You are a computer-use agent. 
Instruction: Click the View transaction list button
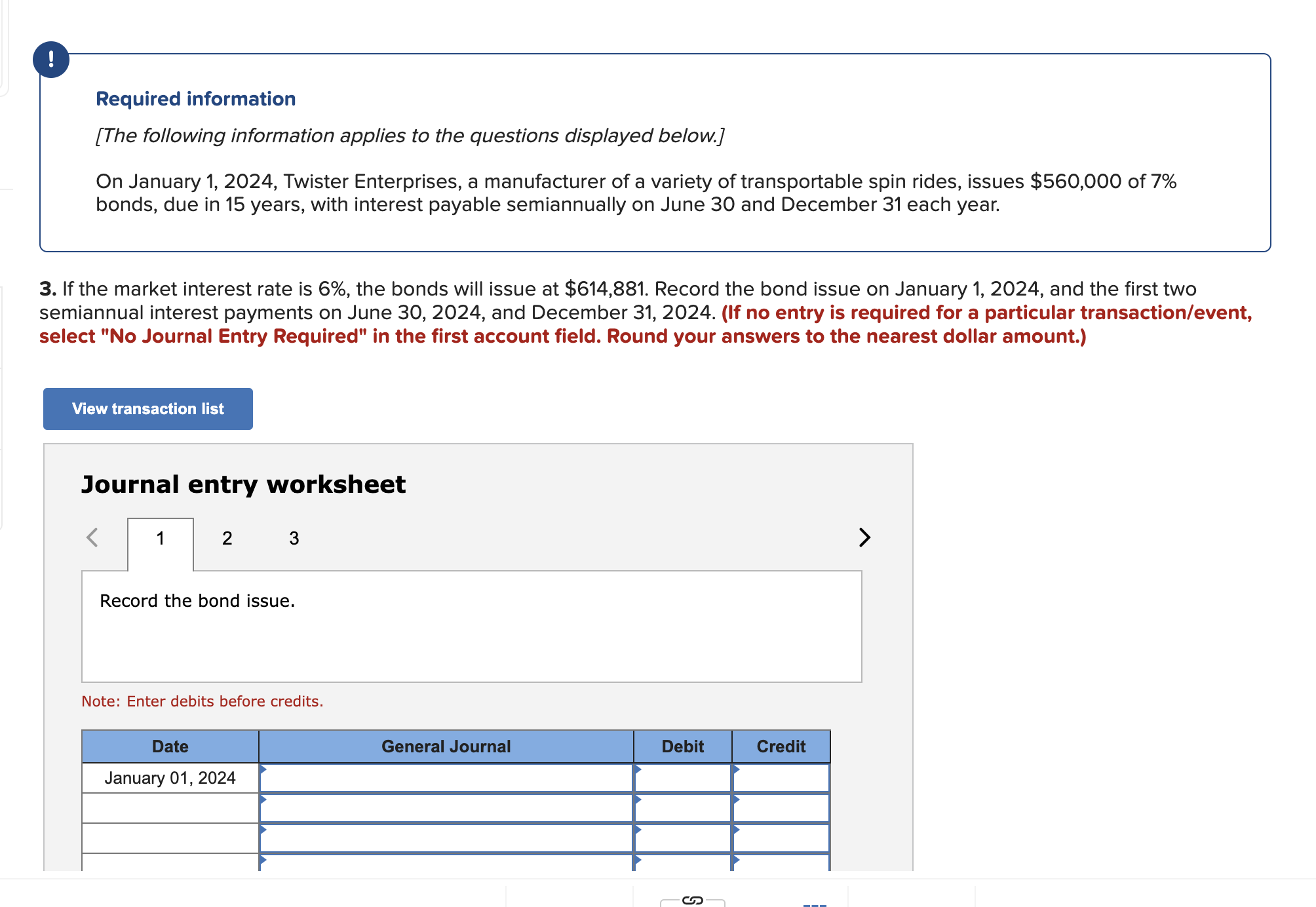147,408
